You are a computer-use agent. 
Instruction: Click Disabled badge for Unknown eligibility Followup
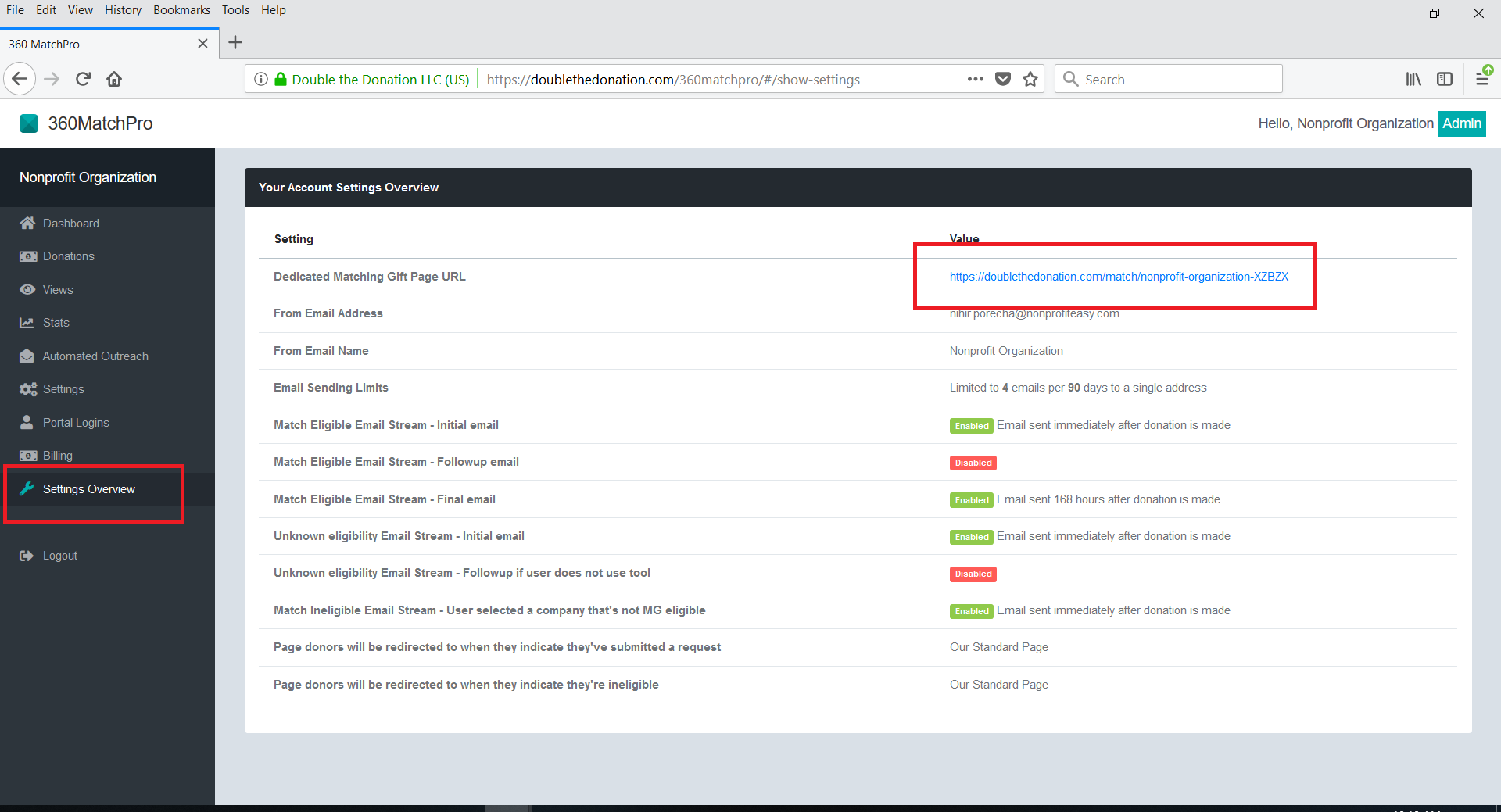click(973, 574)
